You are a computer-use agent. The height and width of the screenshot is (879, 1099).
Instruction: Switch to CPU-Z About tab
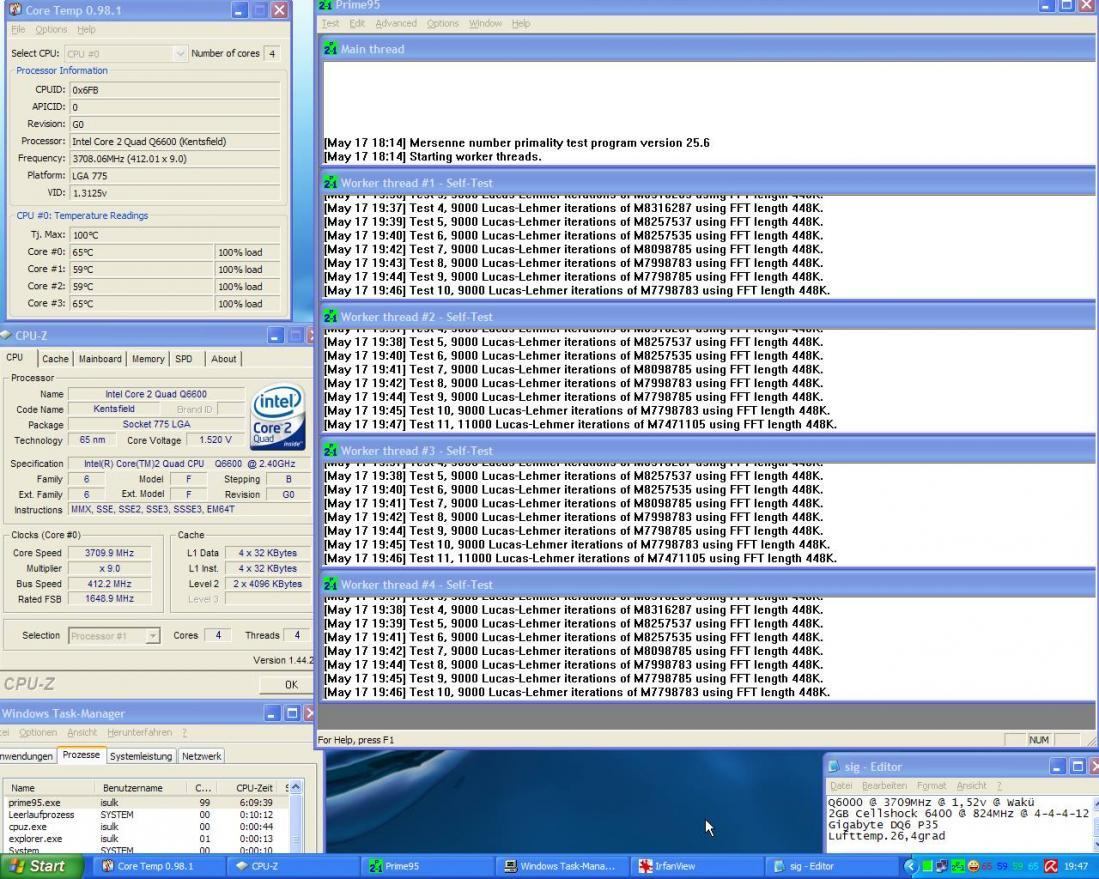tap(224, 359)
